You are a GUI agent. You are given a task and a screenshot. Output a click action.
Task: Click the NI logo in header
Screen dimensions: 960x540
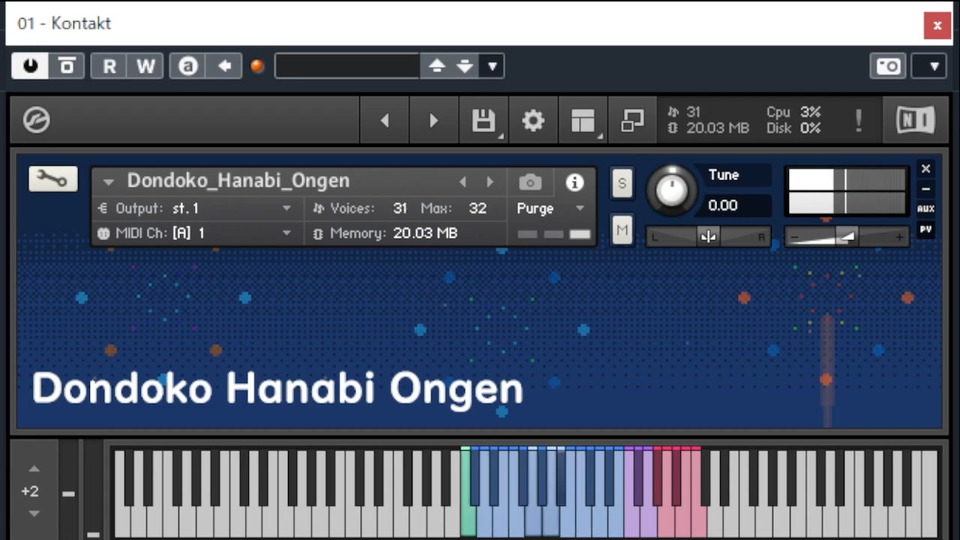point(916,120)
